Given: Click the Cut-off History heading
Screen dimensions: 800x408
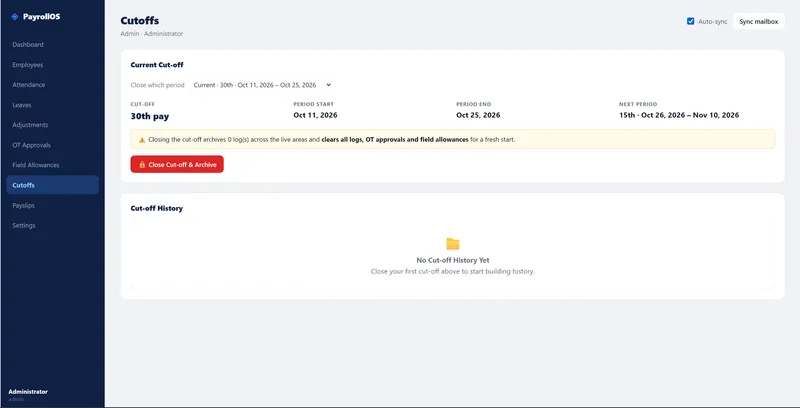Looking at the screenshot, I should [157, 209].
